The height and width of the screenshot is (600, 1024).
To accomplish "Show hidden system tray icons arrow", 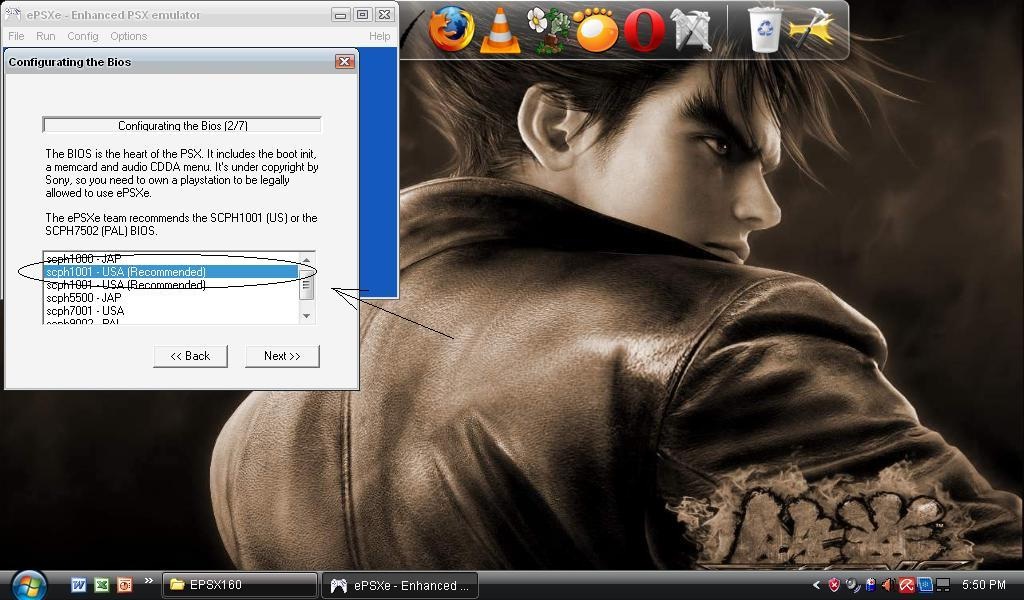I will (x=816, y=585).
